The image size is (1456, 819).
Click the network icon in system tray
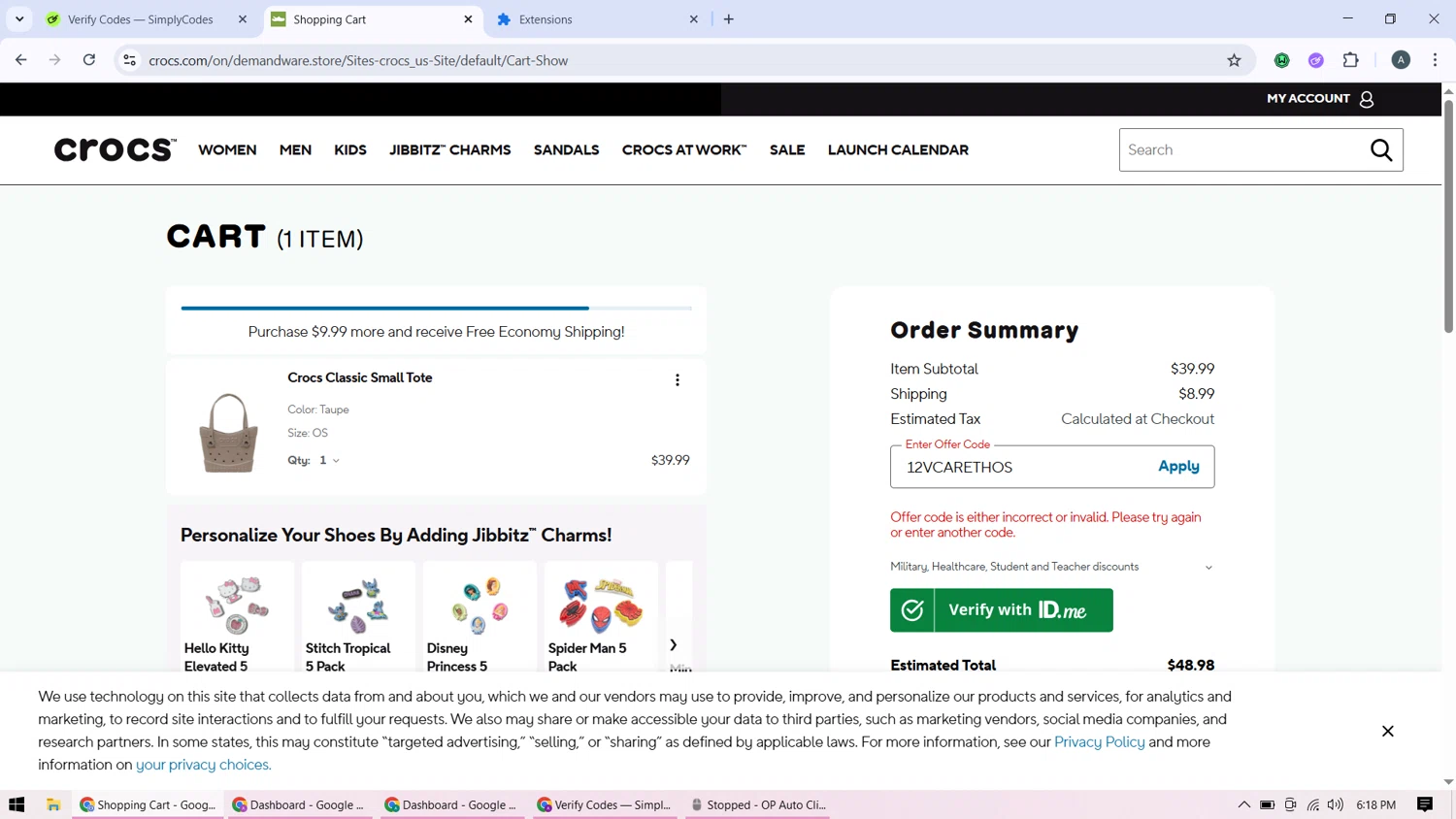tap(1313, 804)
